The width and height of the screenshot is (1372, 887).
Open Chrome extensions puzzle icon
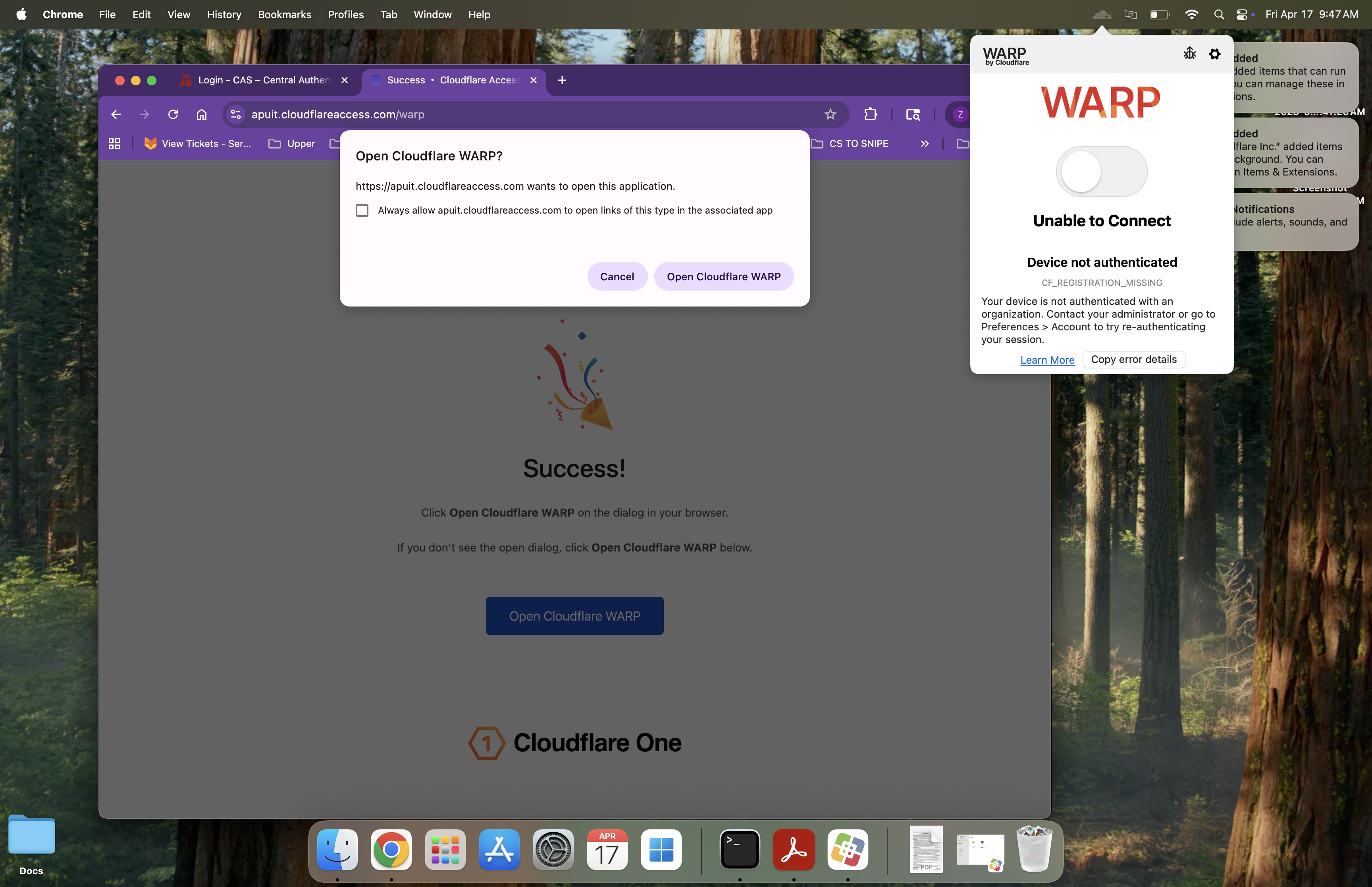click(x=870, y=115)
